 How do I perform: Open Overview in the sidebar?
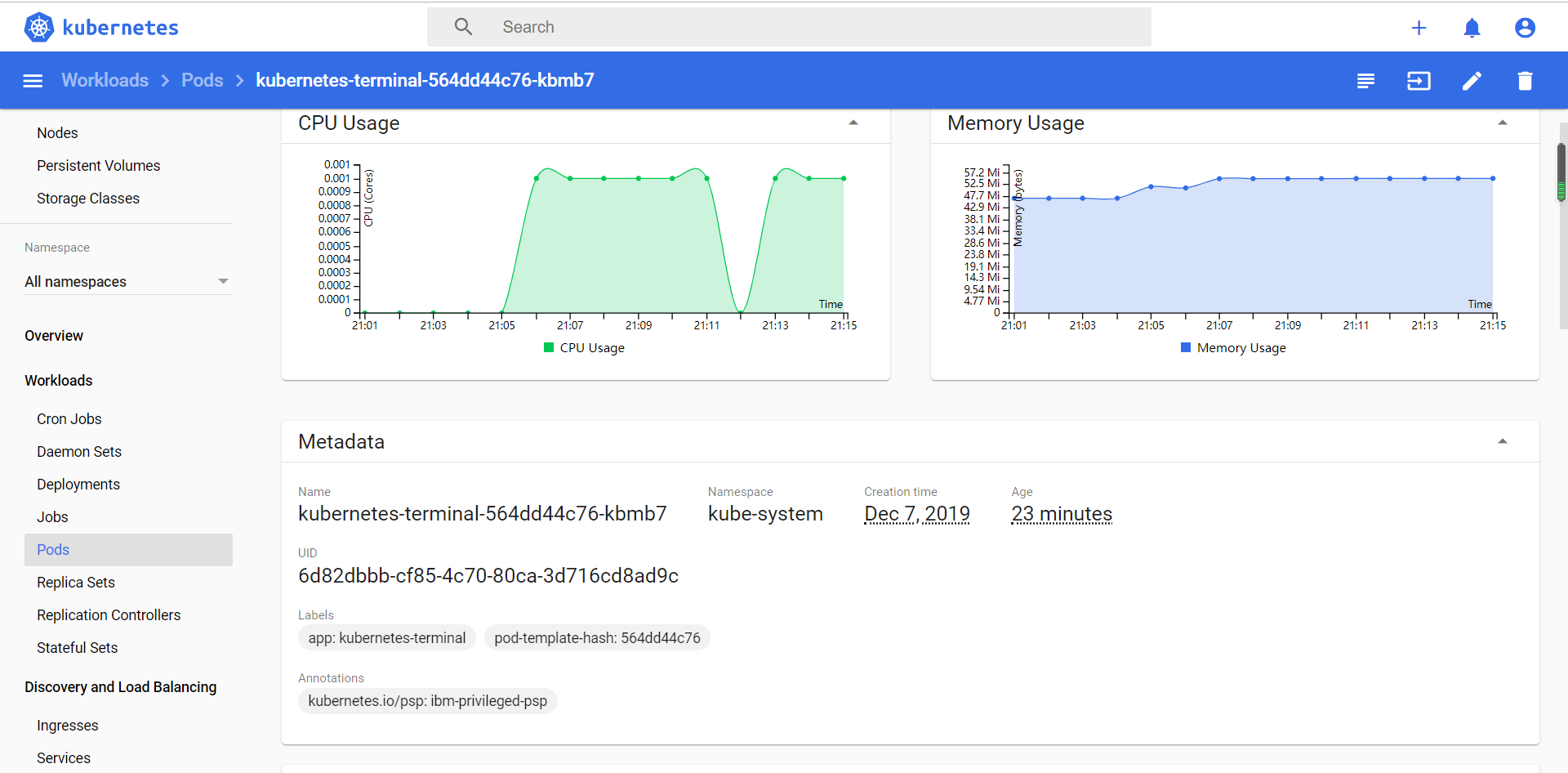pos(54,335)
